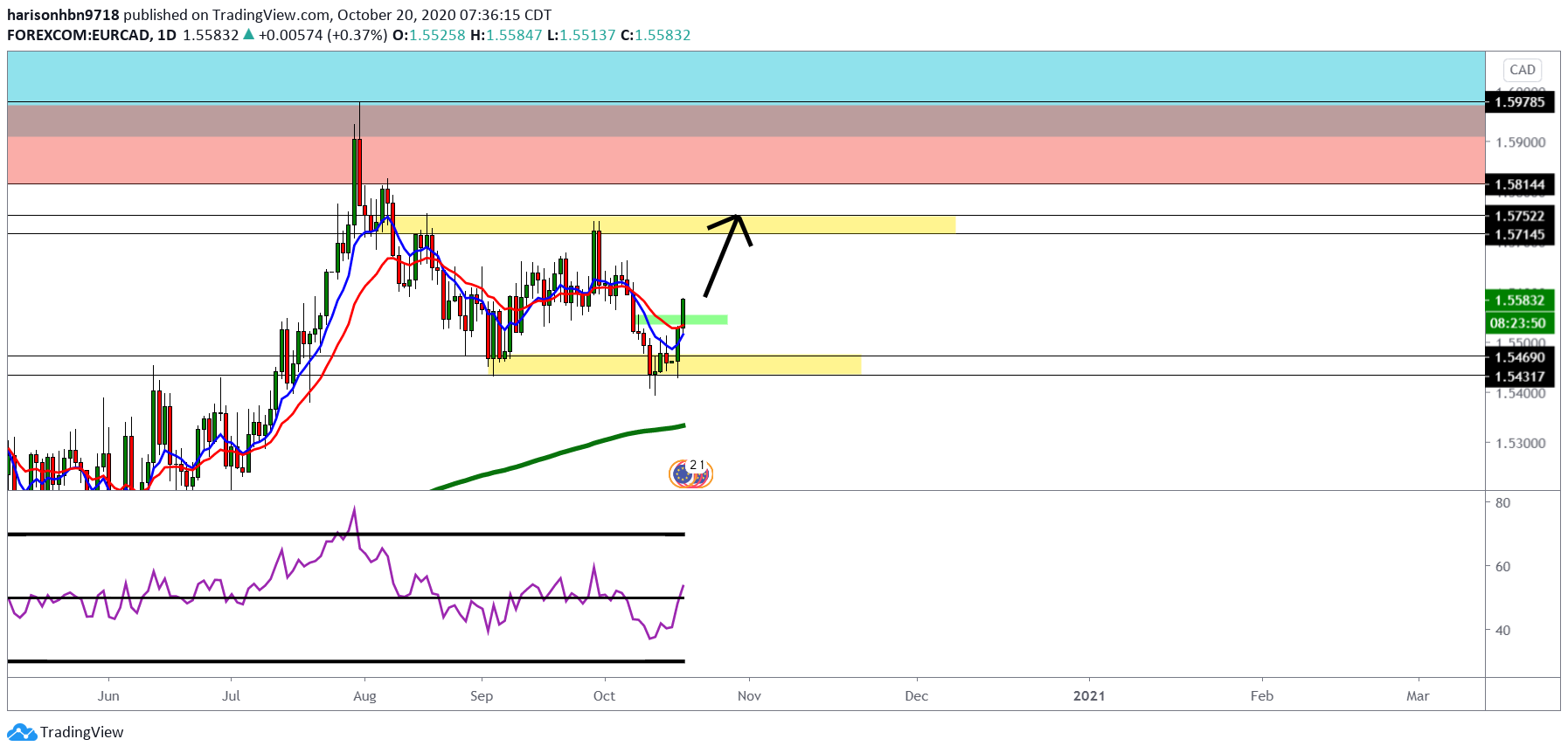Click the 1.59000 axis value
The height and width of the screenshot is (753, 1568).
(x=1521, y=142)
